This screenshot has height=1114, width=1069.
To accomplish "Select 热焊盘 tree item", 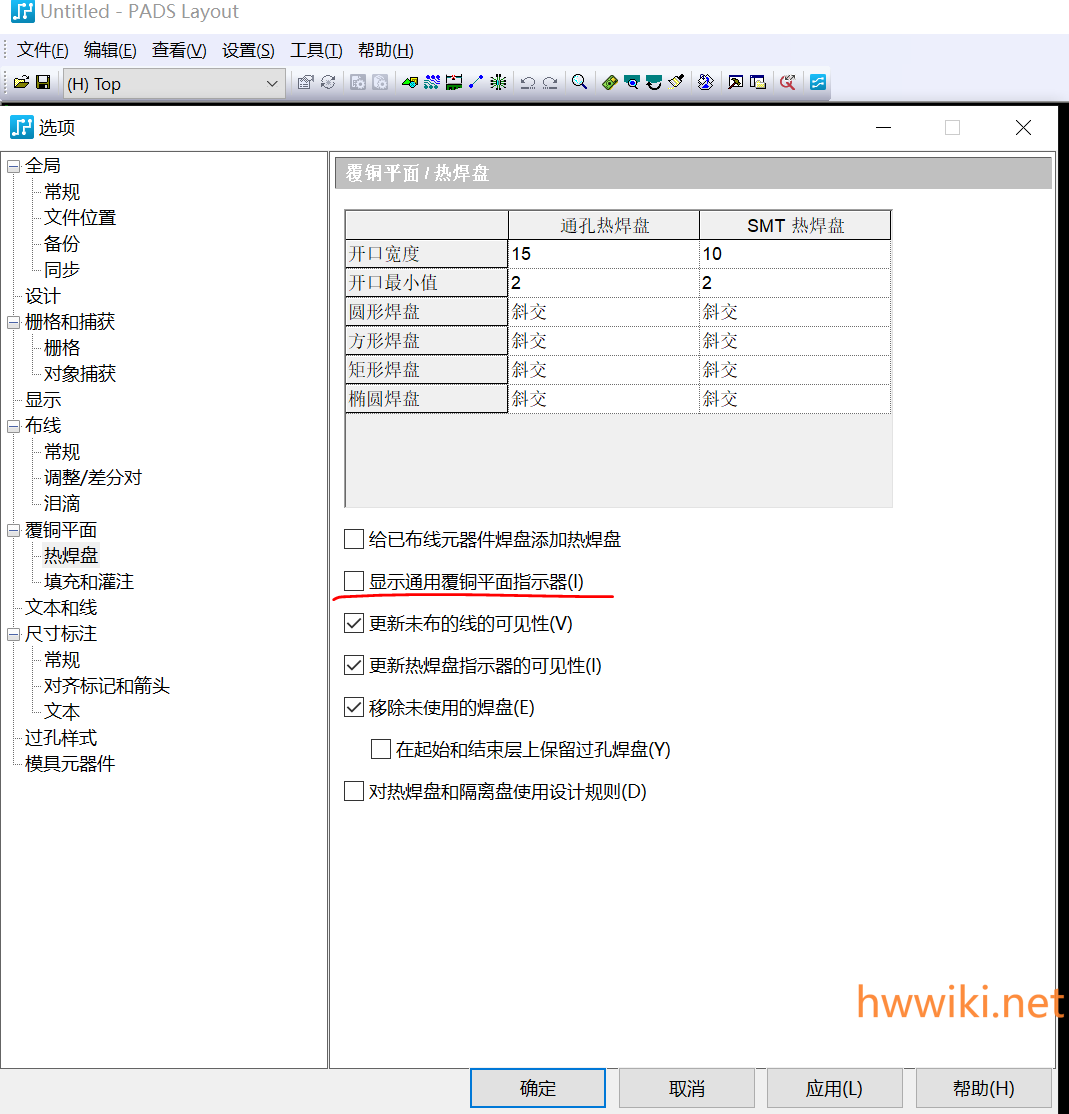I will (71, 556).
